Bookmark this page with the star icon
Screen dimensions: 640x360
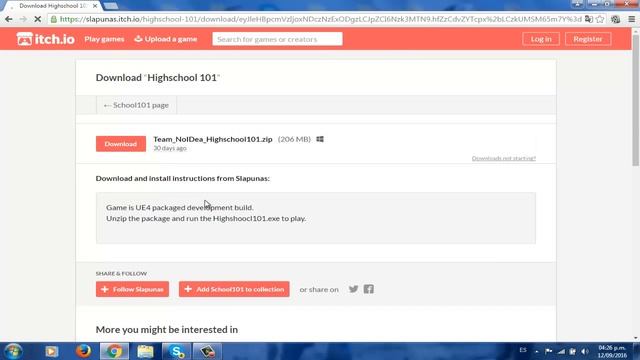click(x=600, y=19)
